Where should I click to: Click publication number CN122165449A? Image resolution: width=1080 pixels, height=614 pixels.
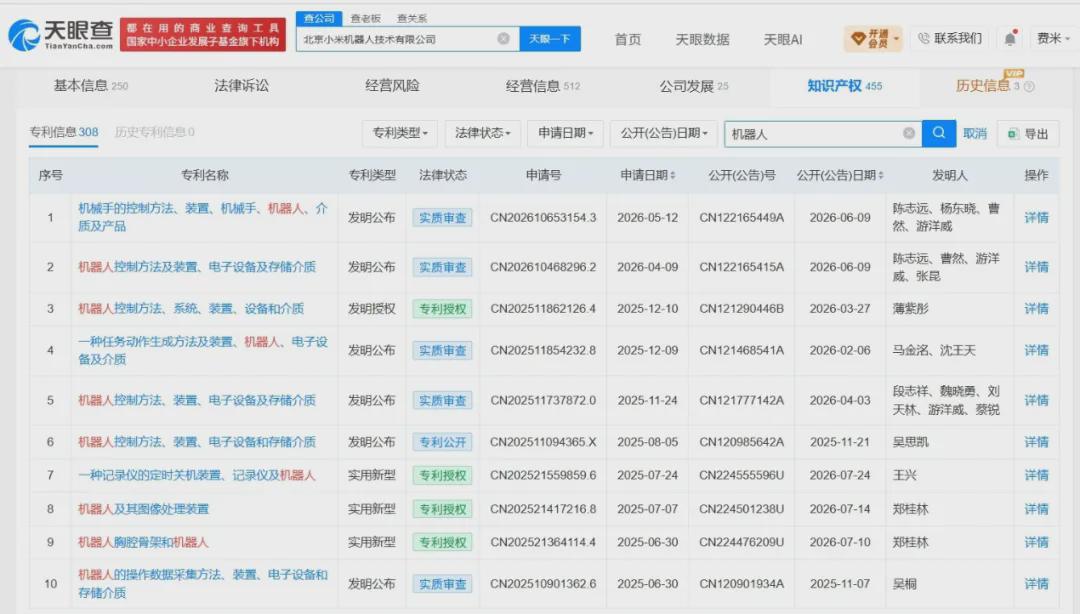point(741,217)
